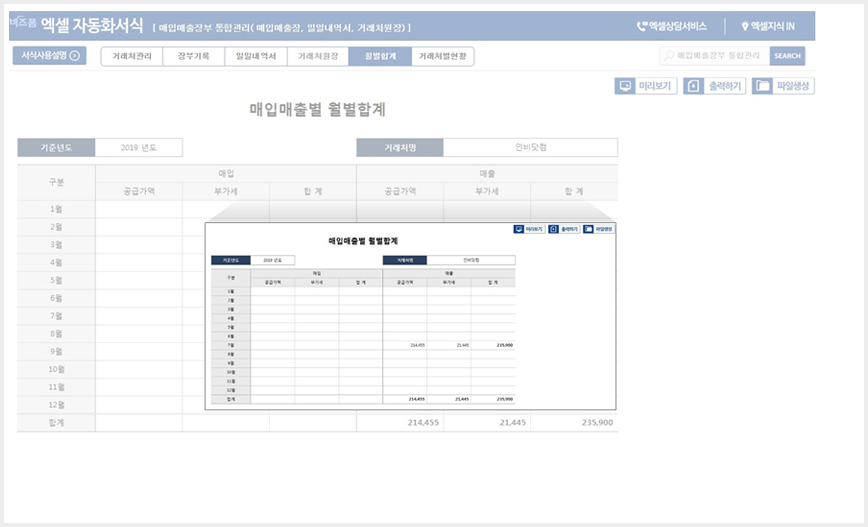This screenshot has width=868, height=527.
Task: Click the 235,900 grand total value
Action: (x=597, y=422)
